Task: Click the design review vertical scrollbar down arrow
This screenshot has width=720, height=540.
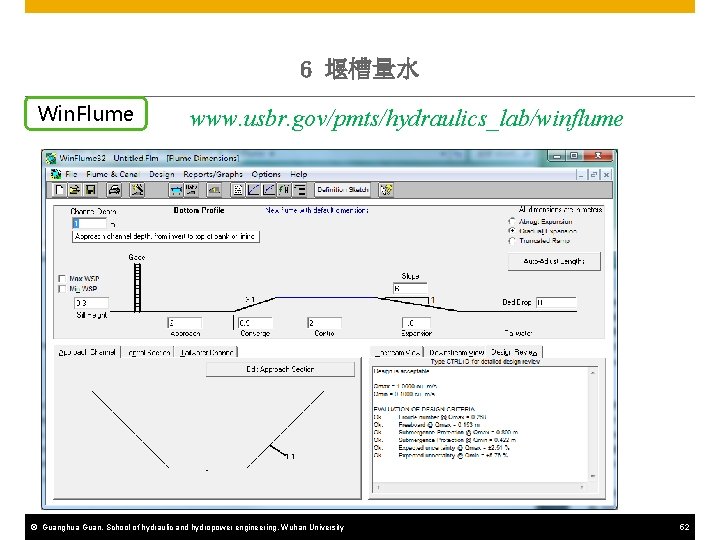Action: (x=593, y=476)
